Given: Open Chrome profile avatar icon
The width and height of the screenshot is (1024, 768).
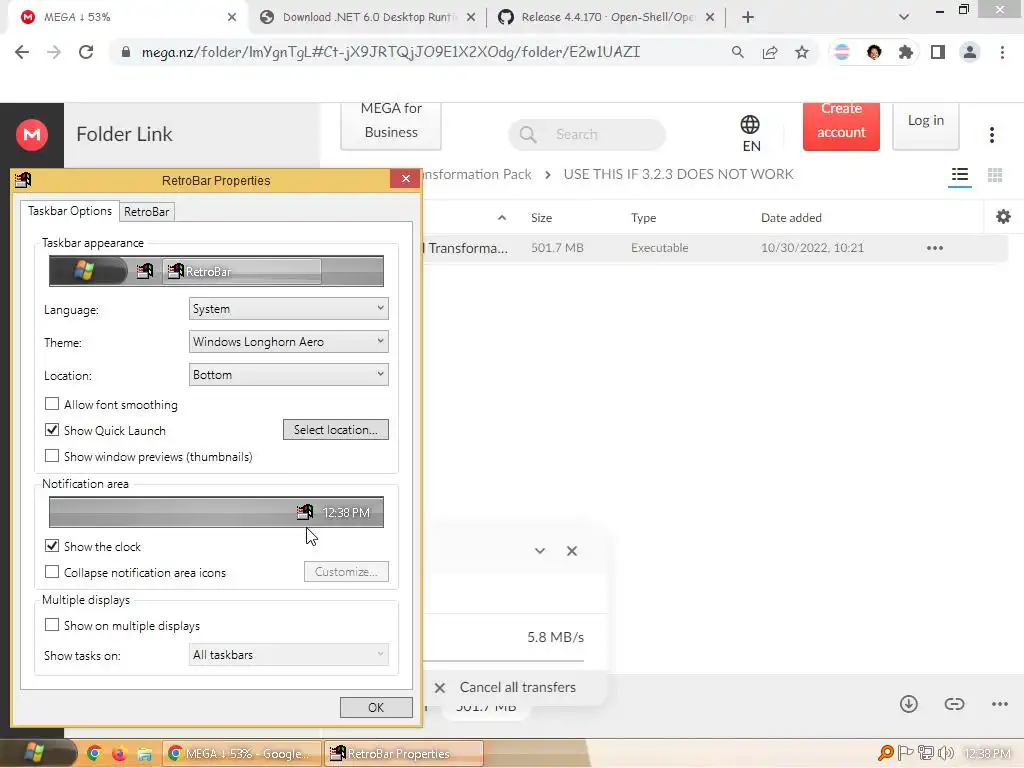Looking at the screenshot, I should 970,52.
